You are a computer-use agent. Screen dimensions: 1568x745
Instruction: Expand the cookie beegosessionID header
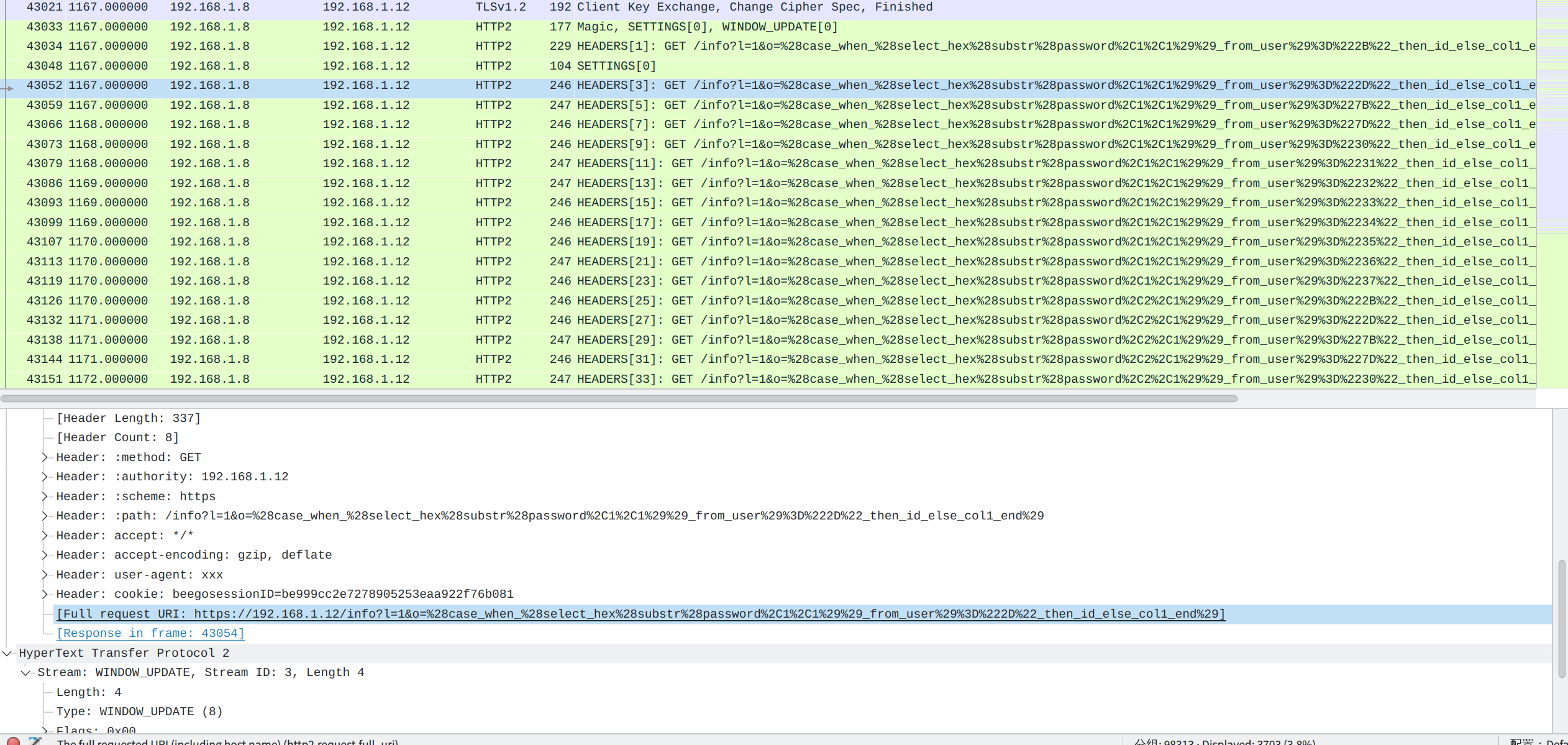[x=45, y=594]
